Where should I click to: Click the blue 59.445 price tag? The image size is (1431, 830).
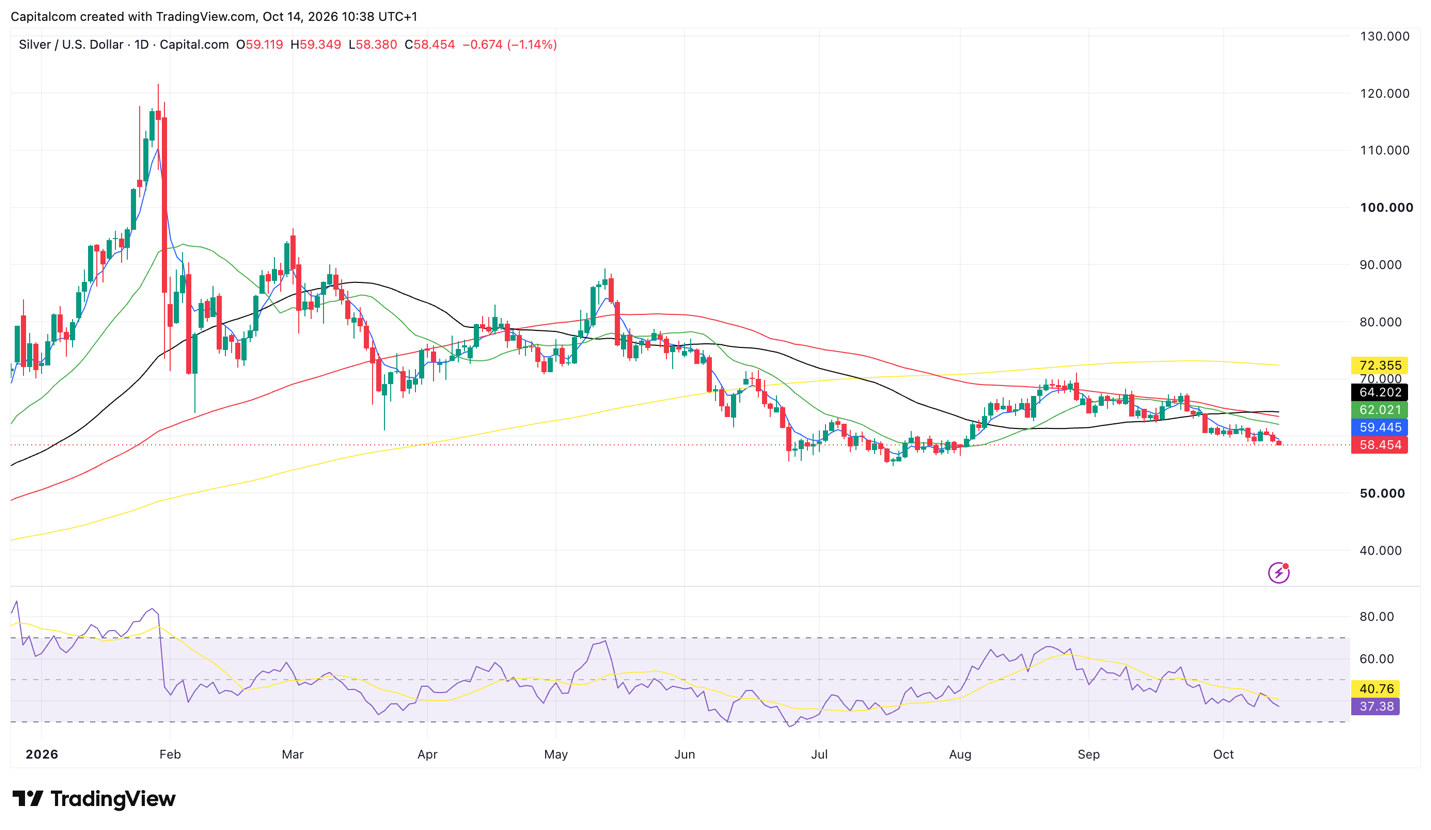(1379, 427)
